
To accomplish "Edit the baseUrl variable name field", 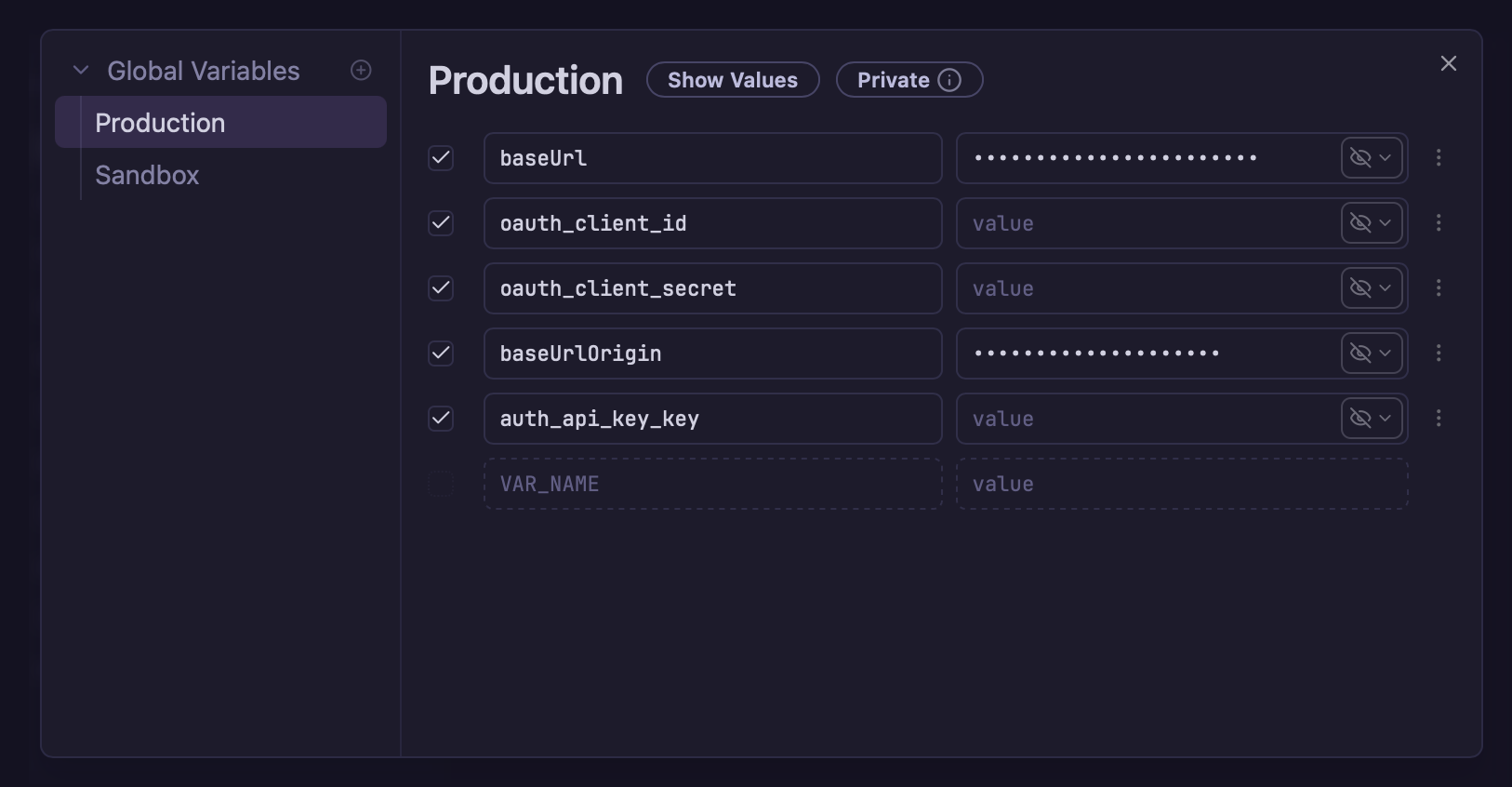I will [x=713, y=158].
